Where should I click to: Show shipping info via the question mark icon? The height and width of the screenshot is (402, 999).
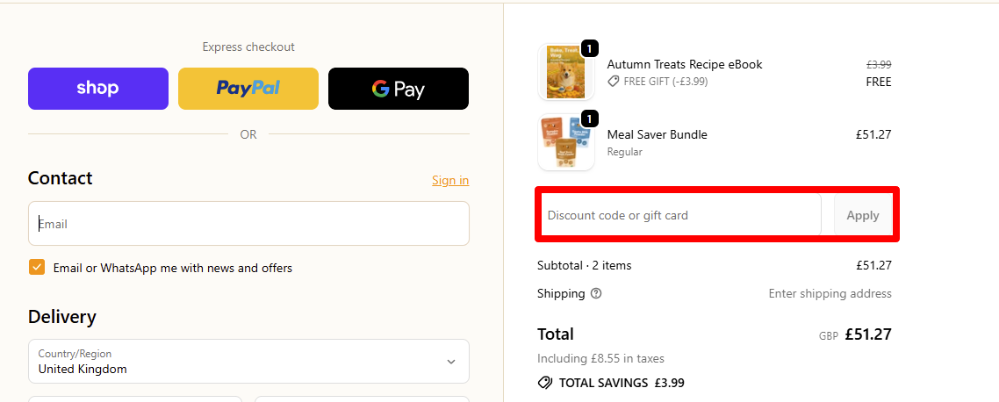coord(596,294)
